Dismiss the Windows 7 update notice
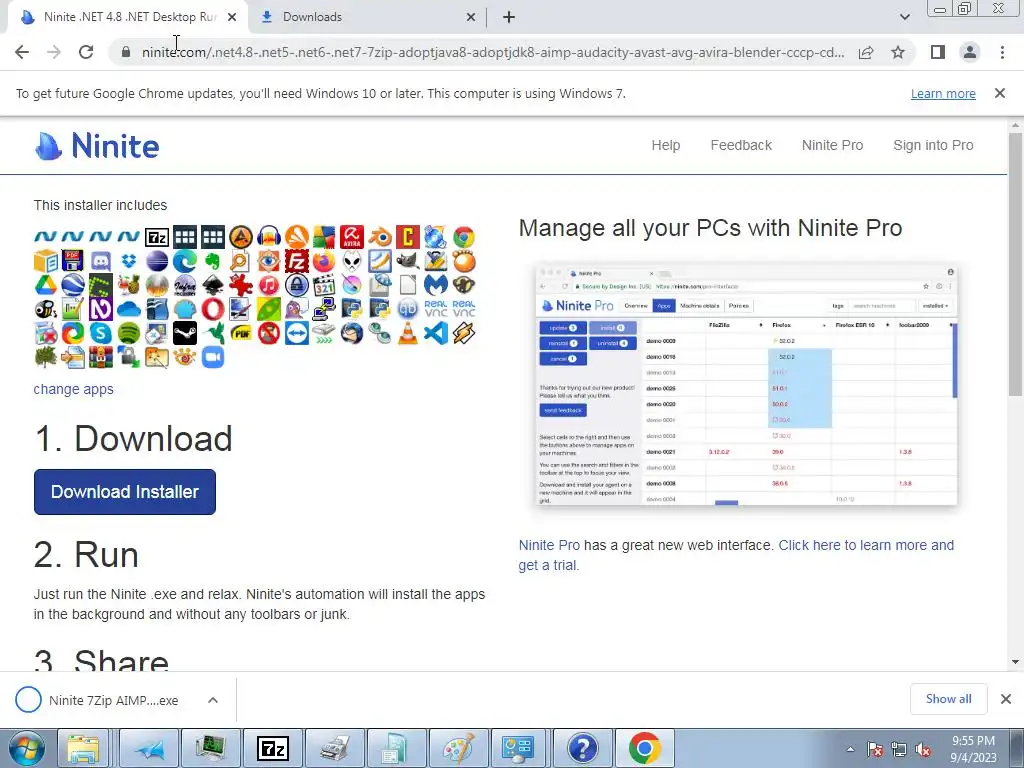The image size is (1024, 768). (999, 93)
